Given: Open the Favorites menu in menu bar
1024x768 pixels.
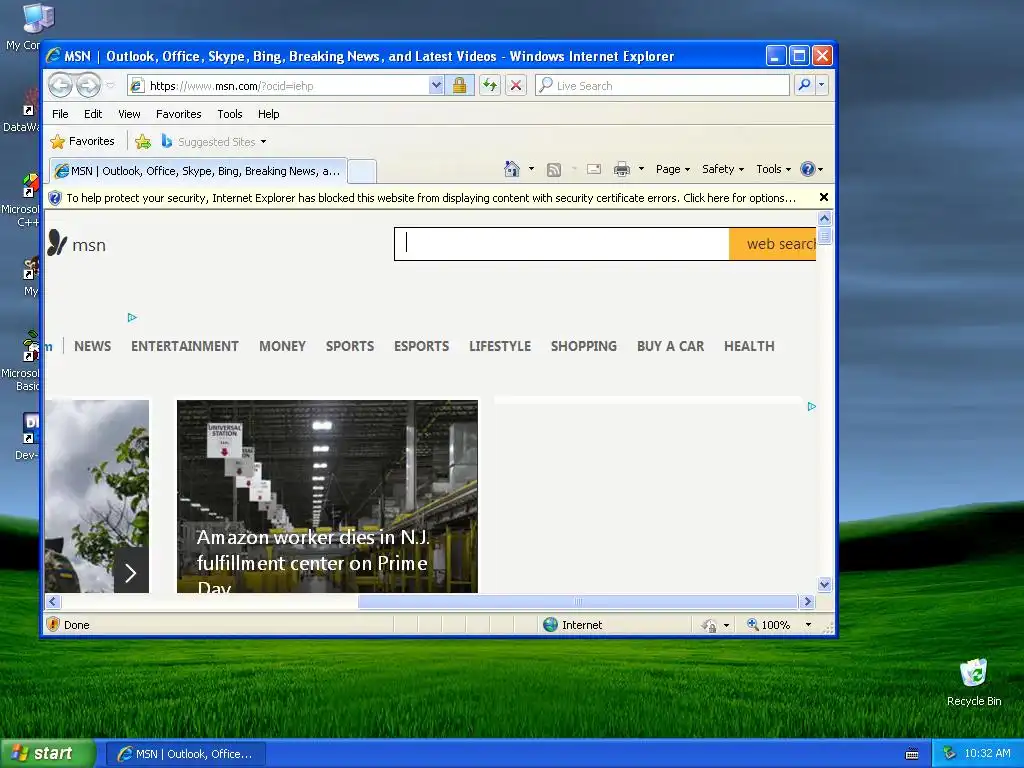Looking at the screenshot, I should coord(178,114).
